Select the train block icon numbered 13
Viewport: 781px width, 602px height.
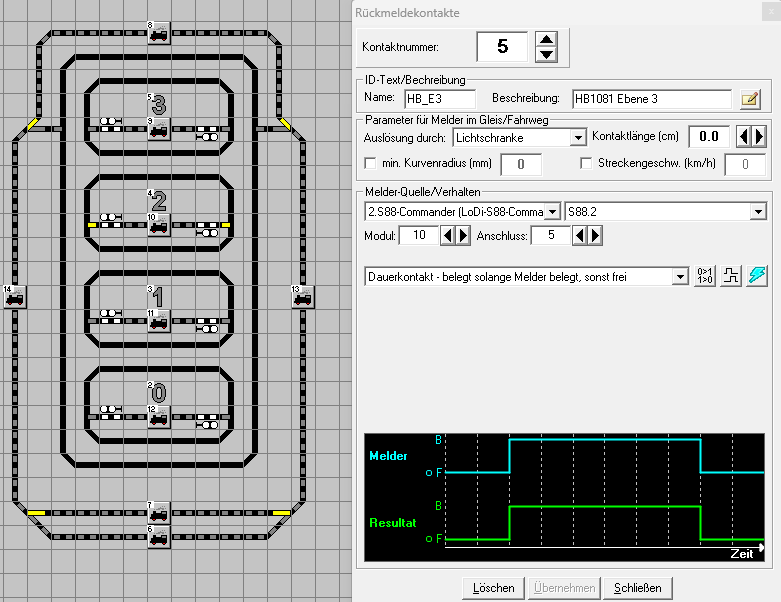tap(302, 297)
